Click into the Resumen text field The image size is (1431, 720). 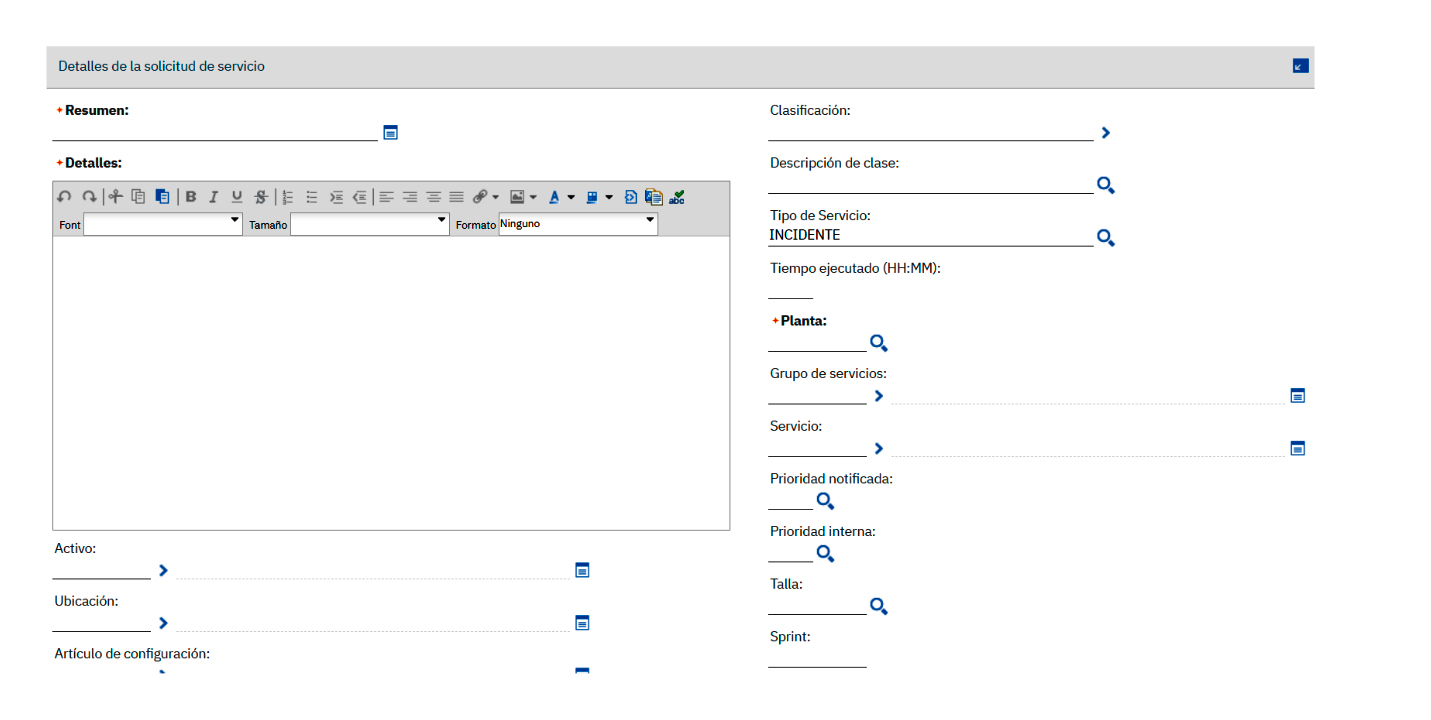pyautogui.click(x=214, y=131)
